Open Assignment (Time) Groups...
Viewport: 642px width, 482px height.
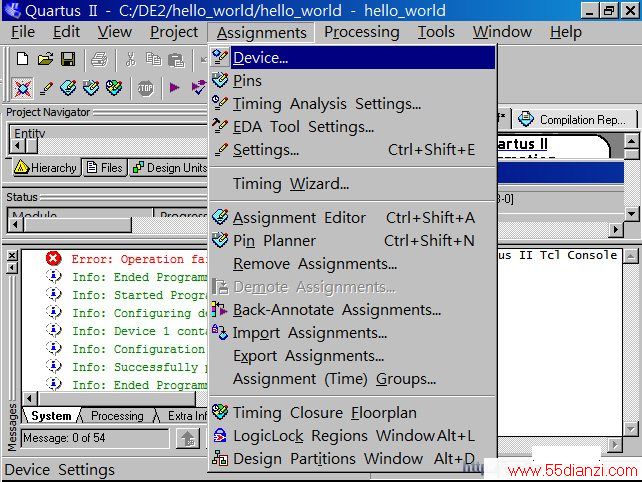click(x=353, y=379)
